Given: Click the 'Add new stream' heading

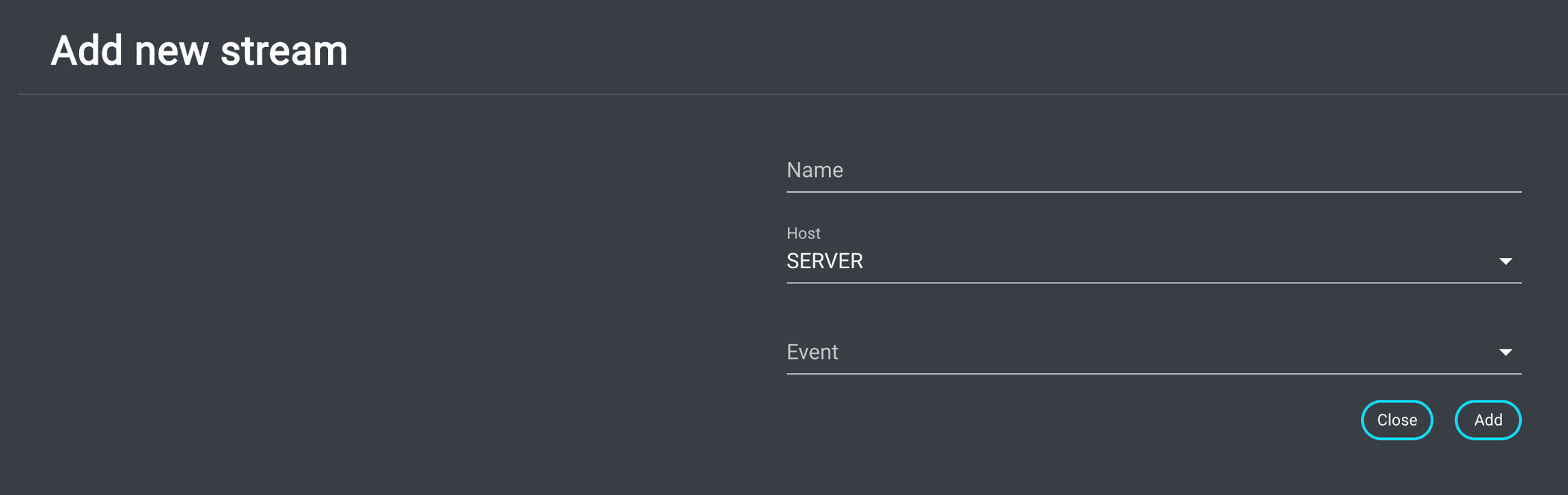Looking at the screenshot, I should click(x=199, y=51).
